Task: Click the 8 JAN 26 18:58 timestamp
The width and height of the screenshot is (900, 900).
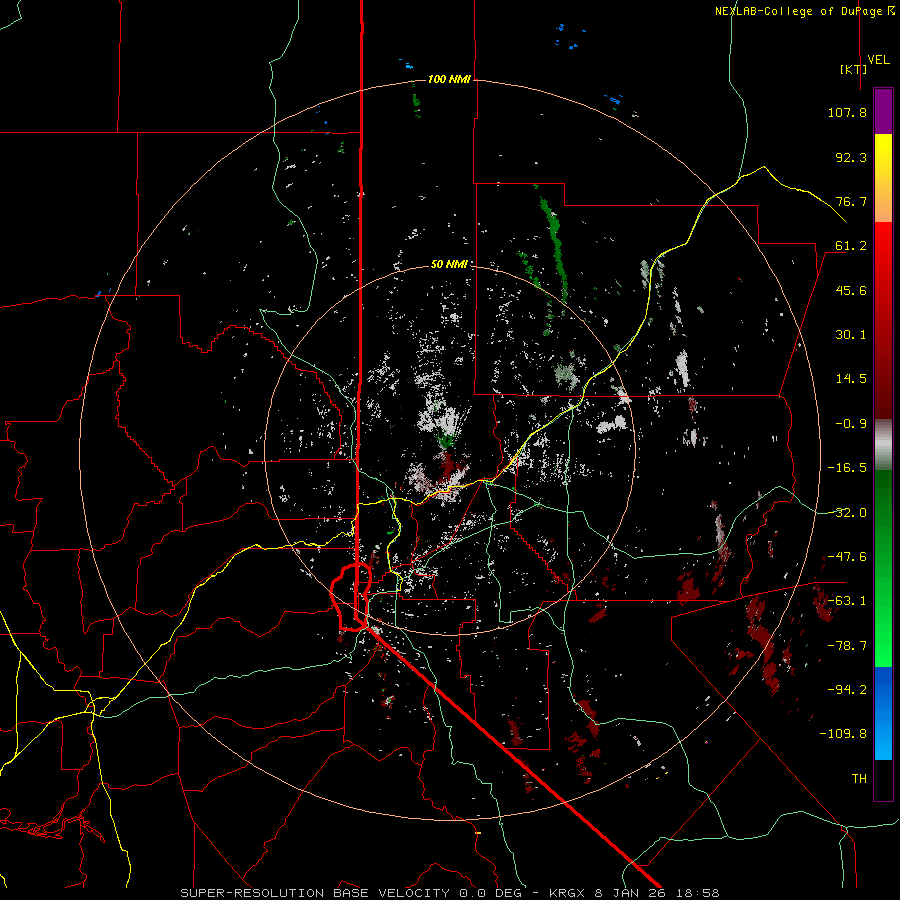Action: click(657, 893)
